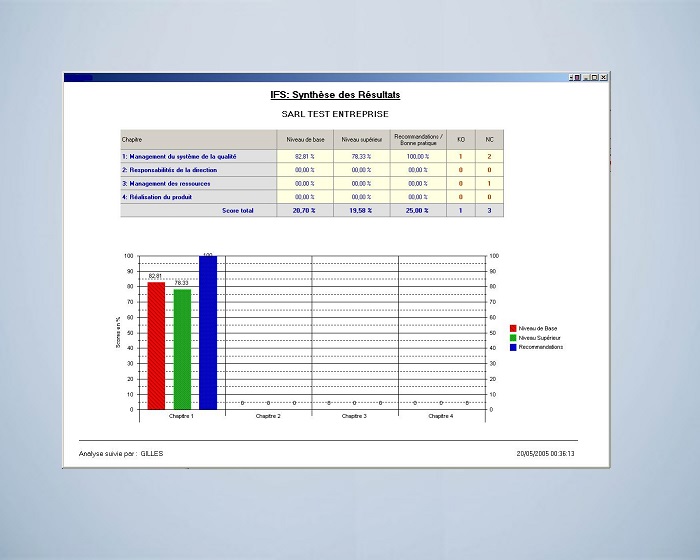Click the red Niveau de Base legend swatch
This screenshot has width=700, height=560.
click(x=513, y=328)
